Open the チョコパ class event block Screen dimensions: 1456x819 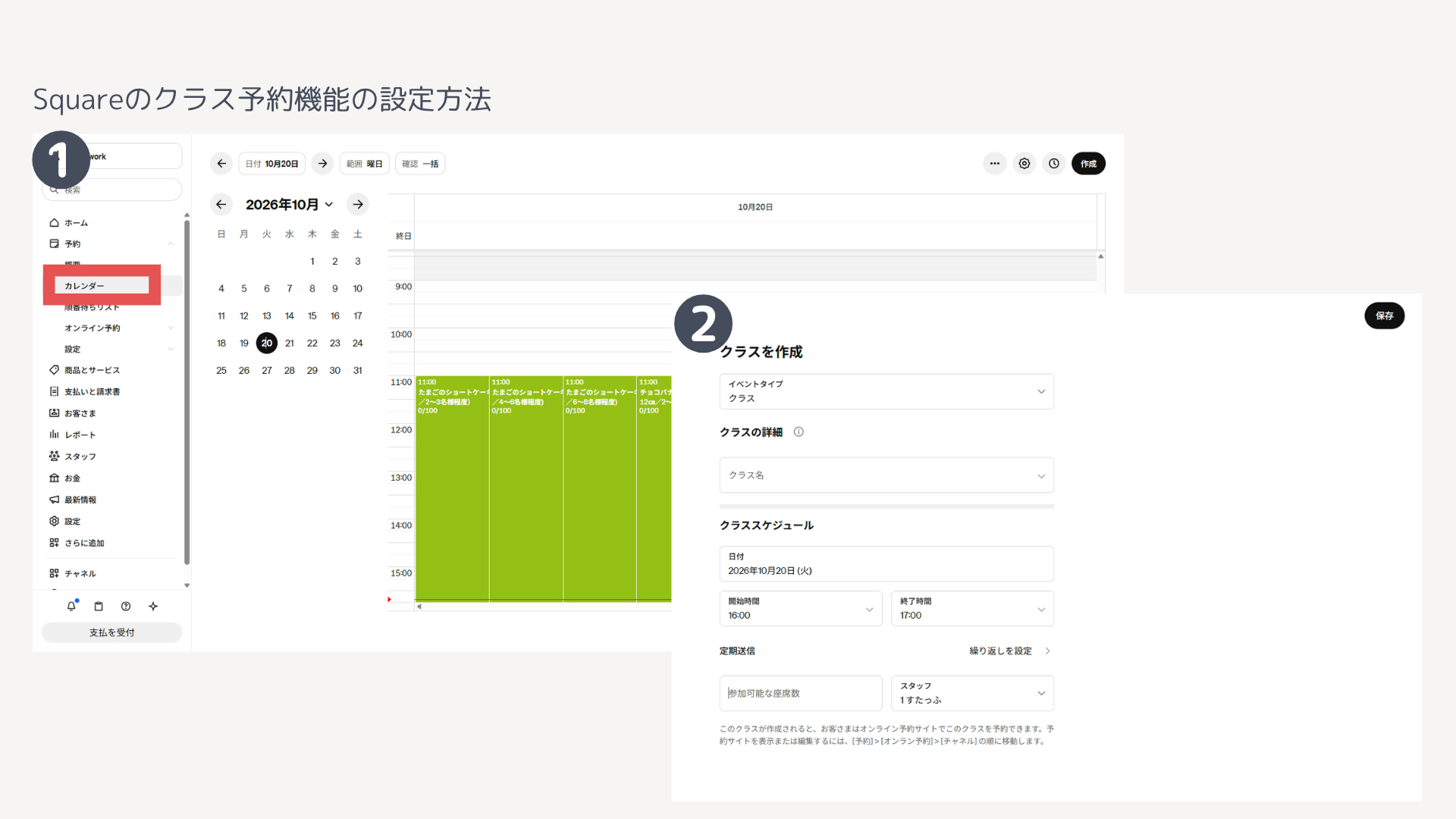click(x=654, y=488)
